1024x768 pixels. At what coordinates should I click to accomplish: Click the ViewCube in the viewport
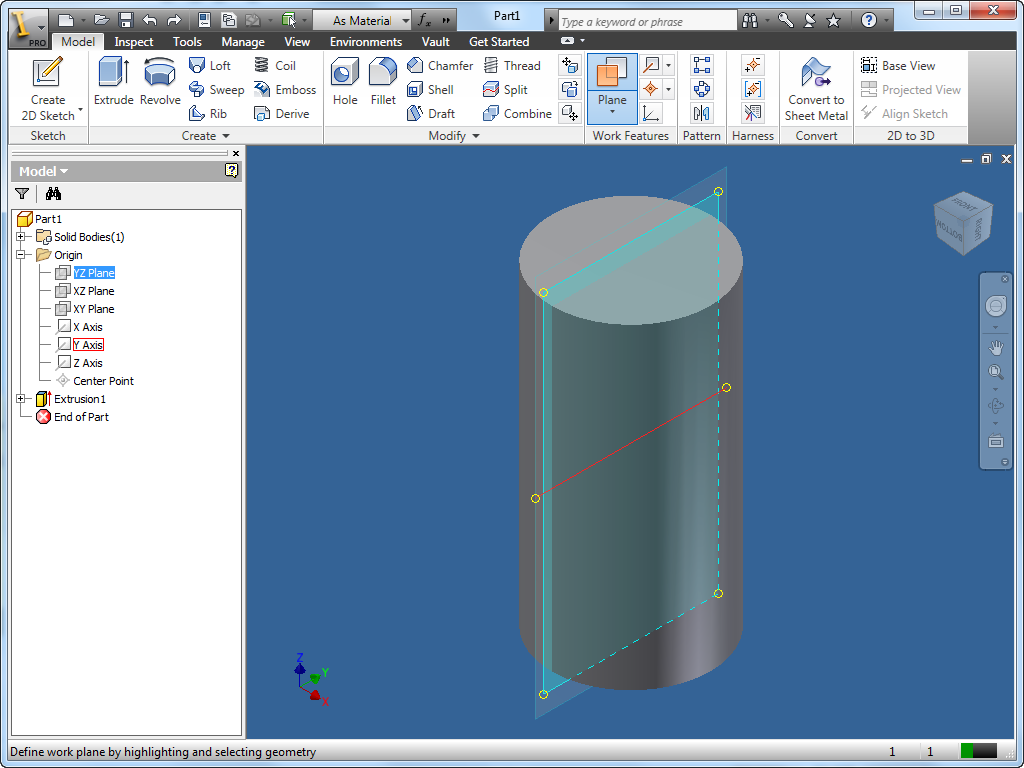[963, 223]
